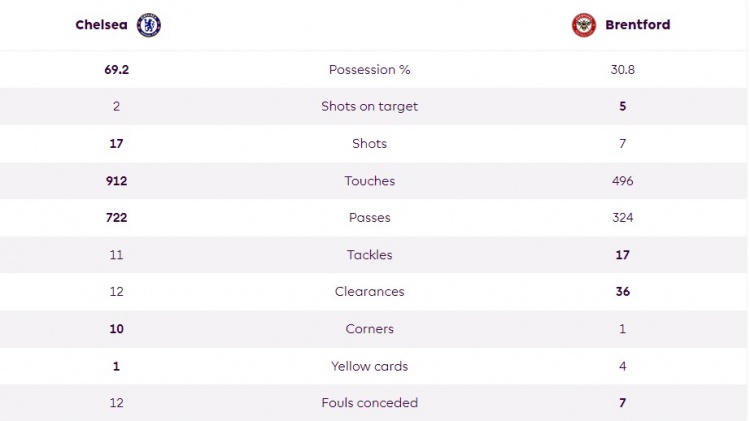The height and width of the screenshot is (421, 750).
Task: Select the Passes stat label
Action: pos(369,218)
